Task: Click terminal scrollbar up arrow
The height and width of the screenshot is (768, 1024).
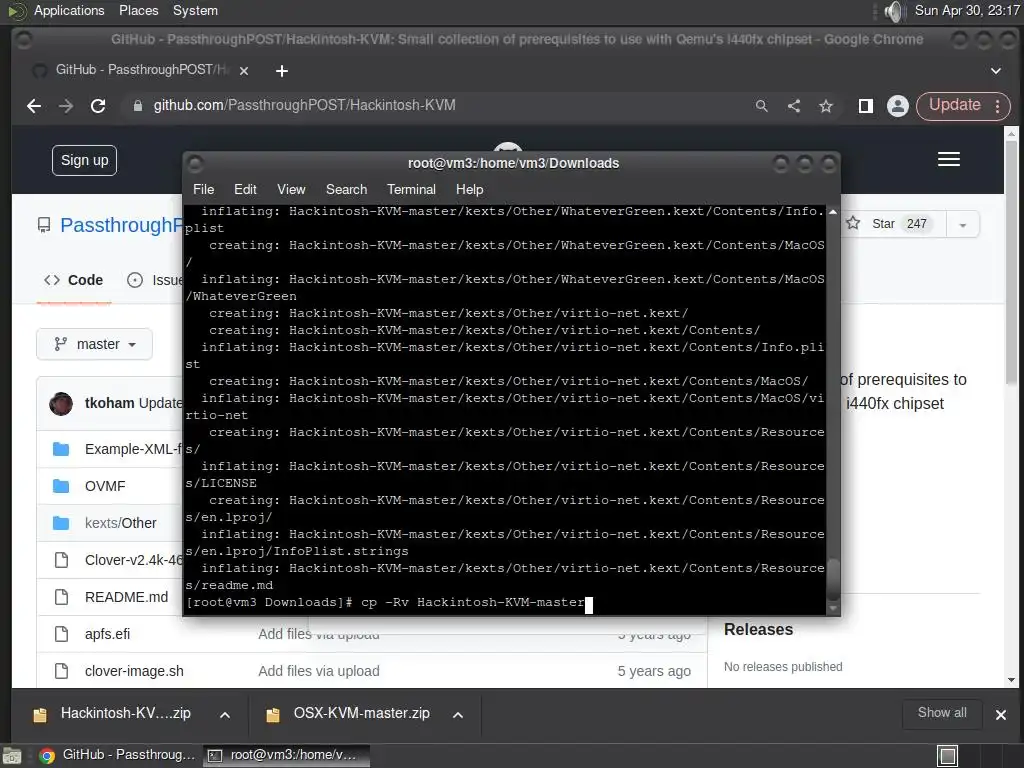Action: tap(833, 212)
